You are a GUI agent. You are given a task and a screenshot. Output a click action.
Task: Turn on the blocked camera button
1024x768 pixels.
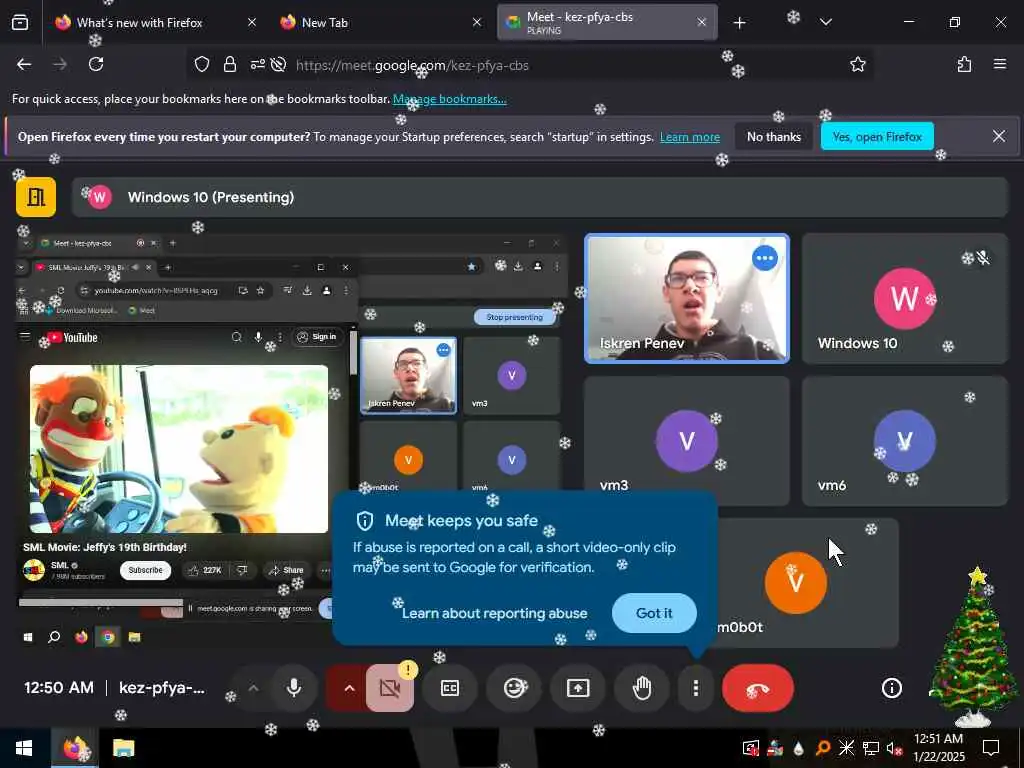coord(390,688)
